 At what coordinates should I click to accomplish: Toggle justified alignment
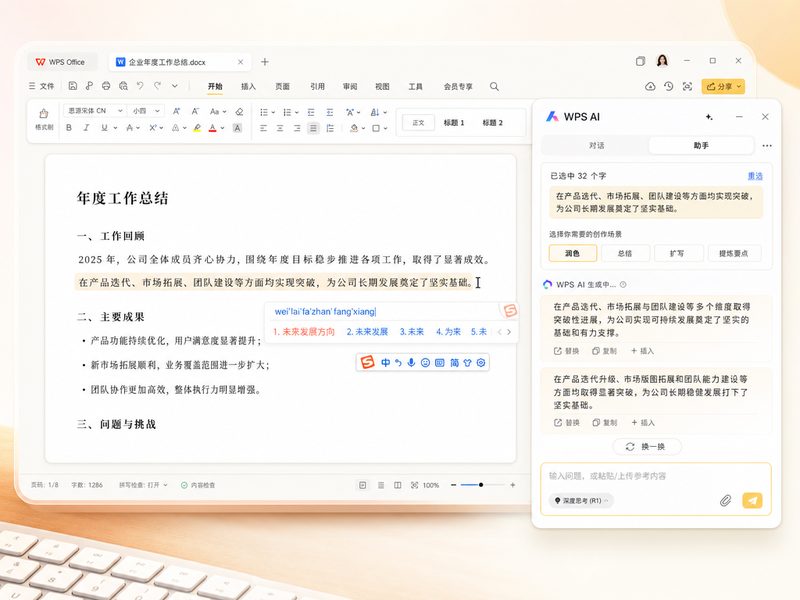point(313,129)
